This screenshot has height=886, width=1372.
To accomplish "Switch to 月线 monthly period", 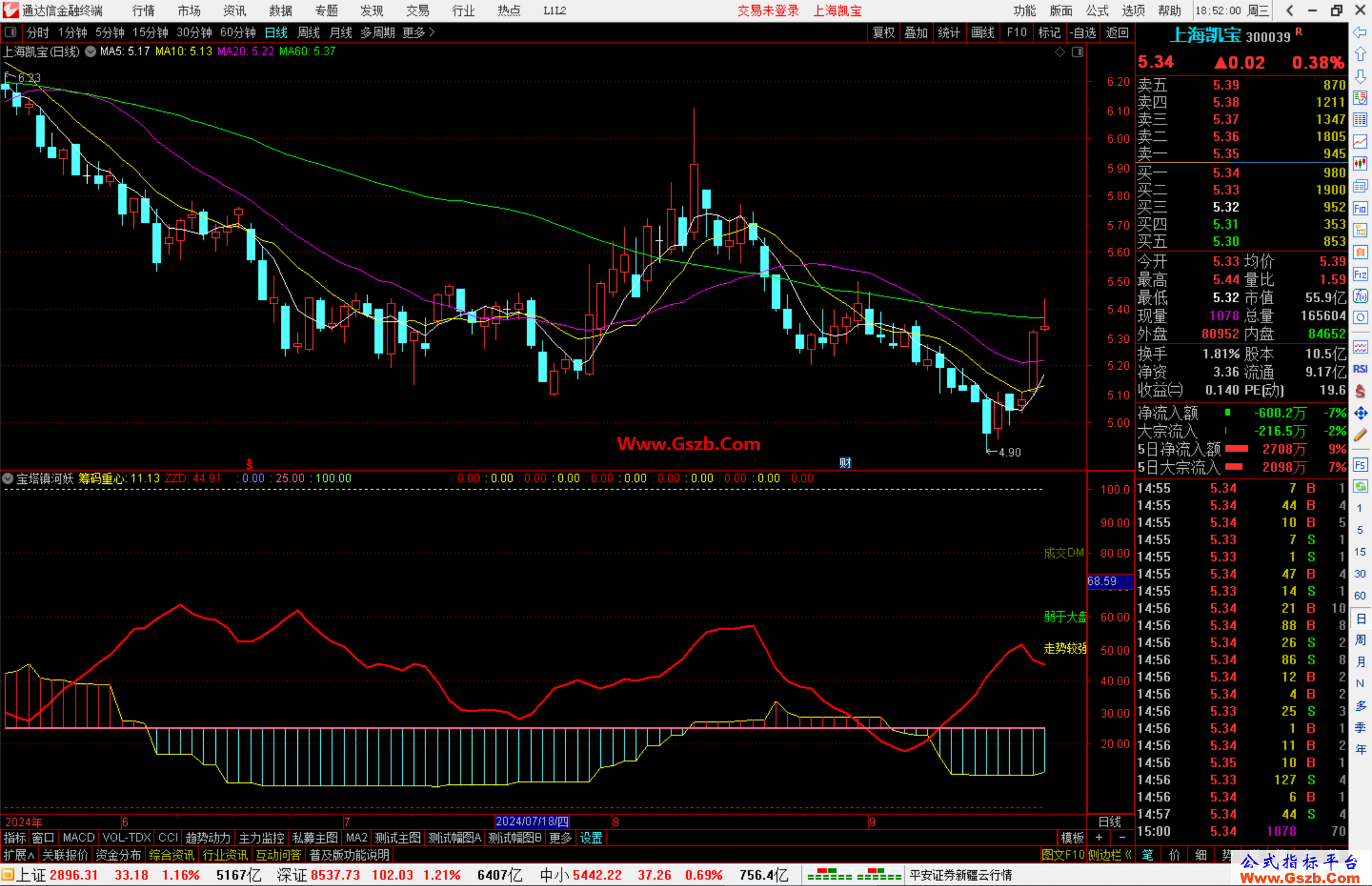I will 340,32.
